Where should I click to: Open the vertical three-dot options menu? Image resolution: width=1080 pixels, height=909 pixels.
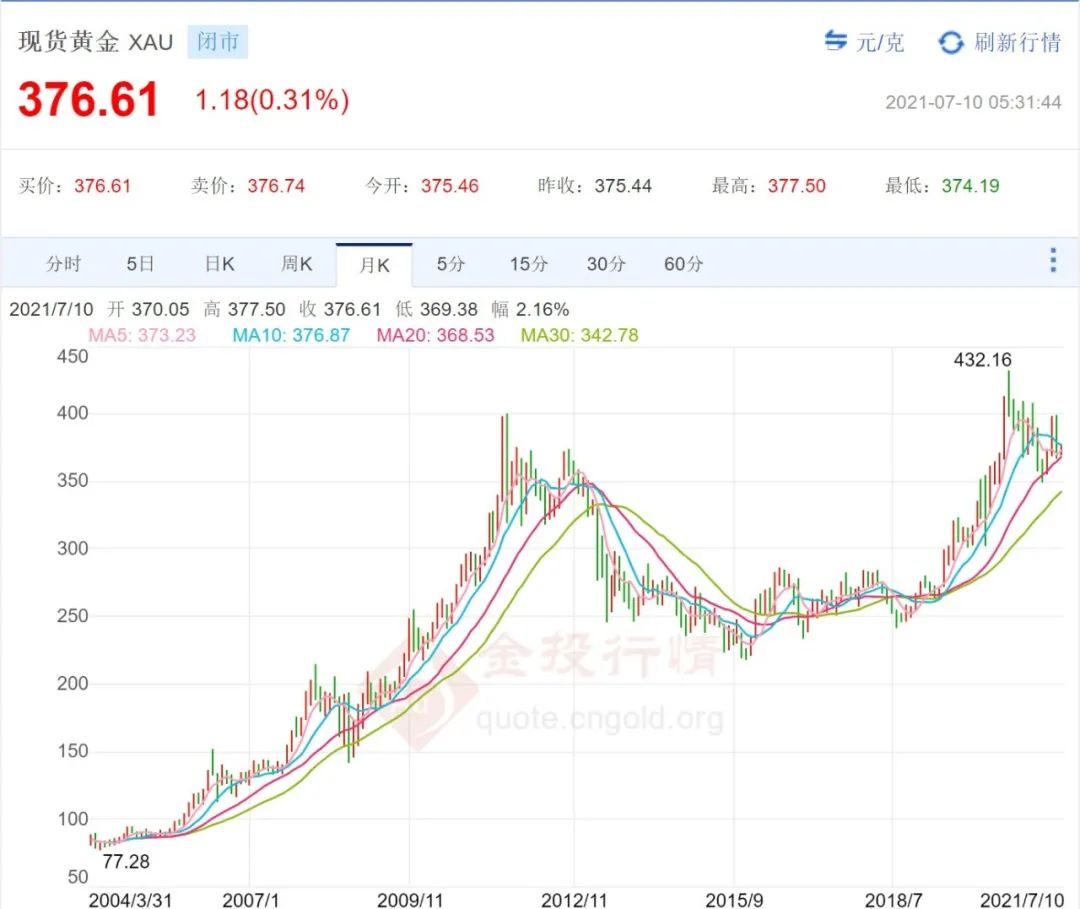pyautogui.click(x=1052, y=259)
